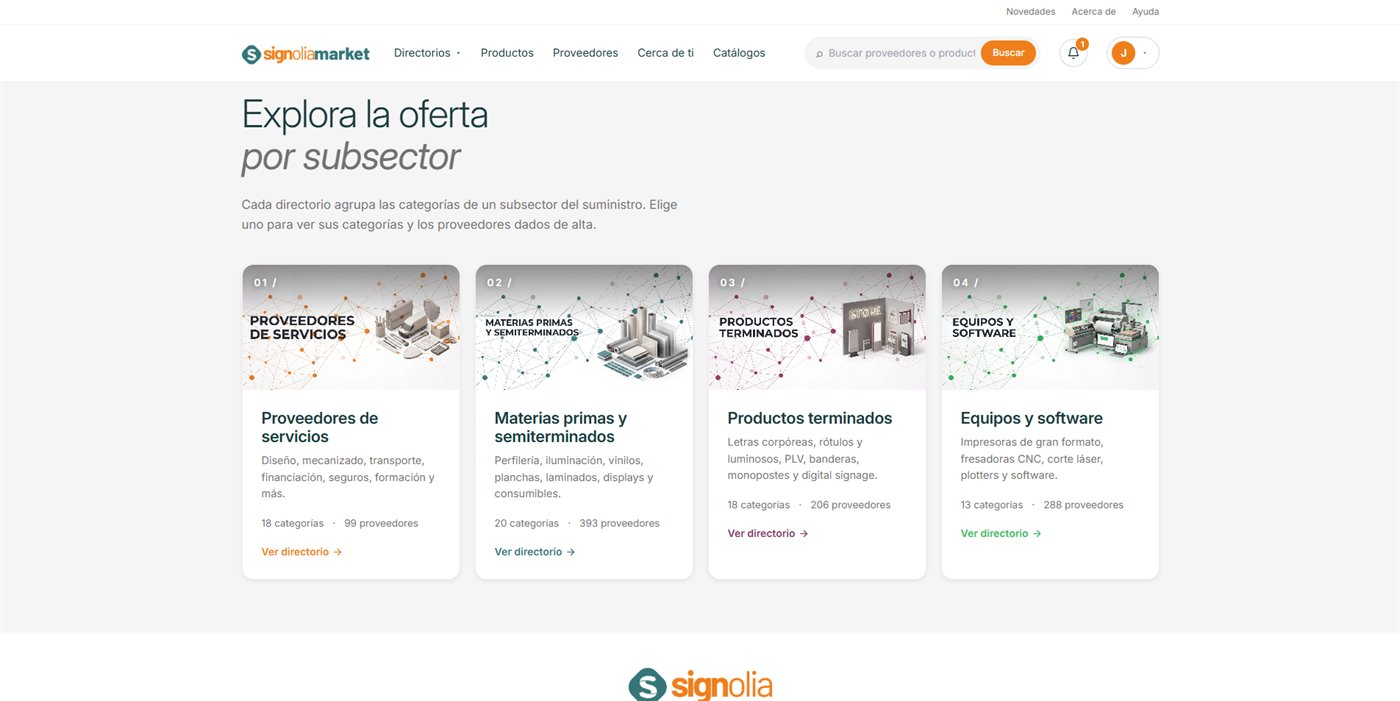This screenshot has width=1400, height=701.
Task: Click the notification badge showing 1
Action: [x=1082, y=44]
